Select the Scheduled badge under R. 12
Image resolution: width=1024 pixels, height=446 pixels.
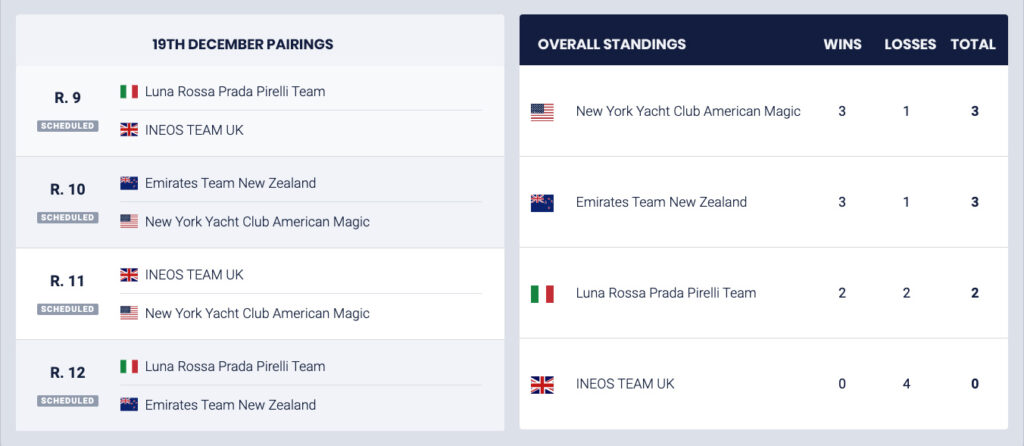coord(68,401)
